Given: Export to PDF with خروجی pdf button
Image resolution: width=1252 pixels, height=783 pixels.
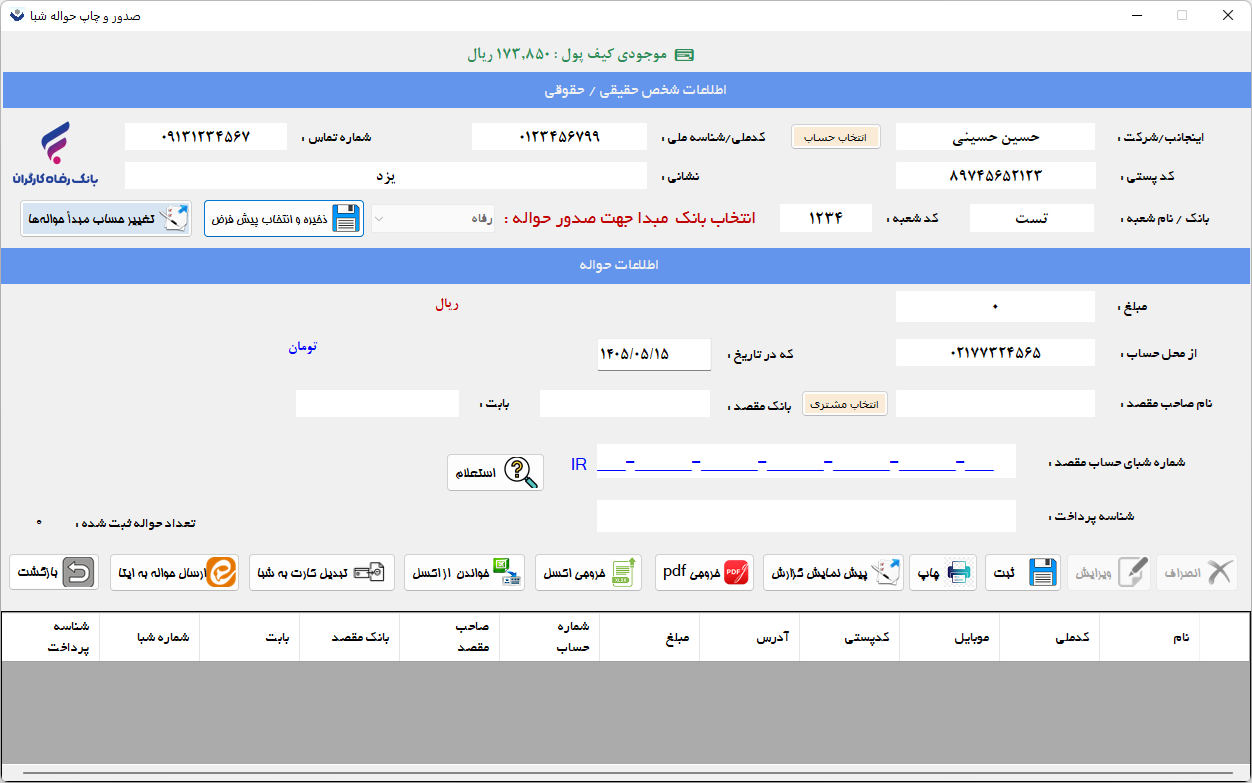Looking at the screenshot, I should pyautogui.click(x=706, y=573).
